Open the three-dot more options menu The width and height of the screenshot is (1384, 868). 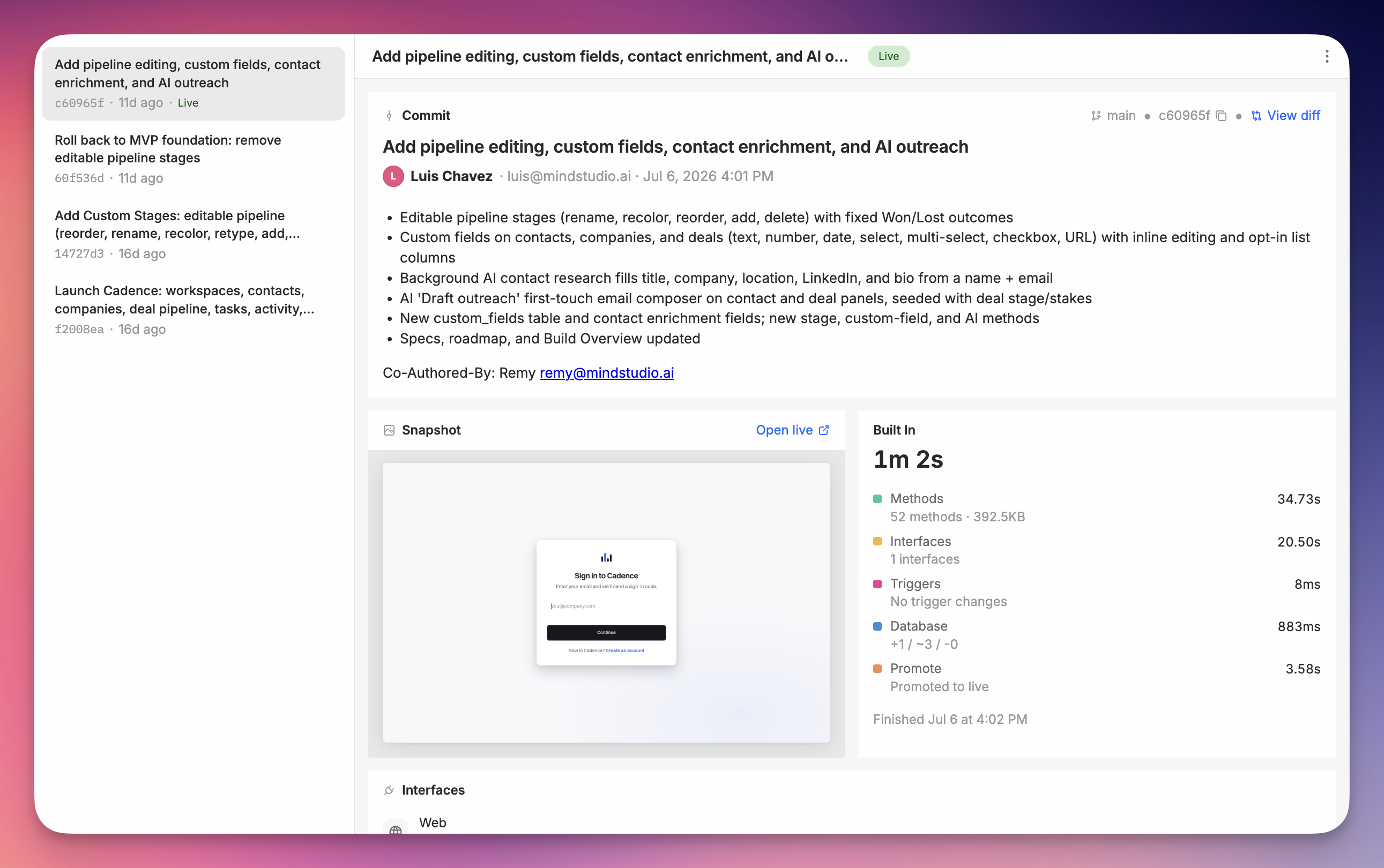coord(1327,56)
